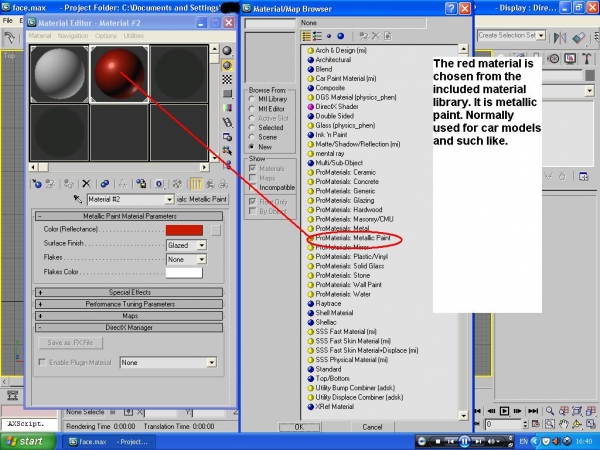Image resolution: width=600 pixels, height=450 pixels.
Task: Click the Sample Type sphere icon in Material Editor
Action: coord(227,51)
